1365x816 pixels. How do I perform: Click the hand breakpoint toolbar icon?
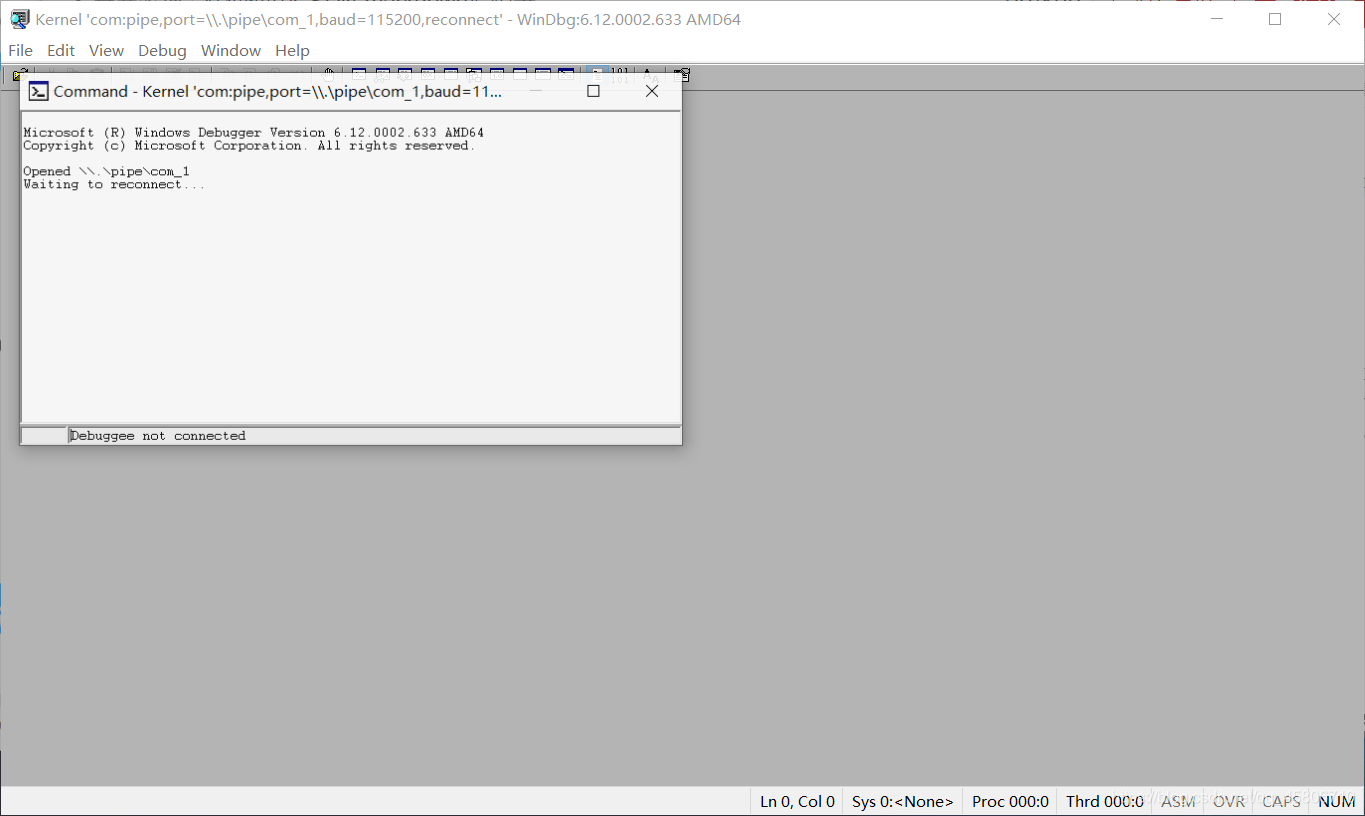328,74
